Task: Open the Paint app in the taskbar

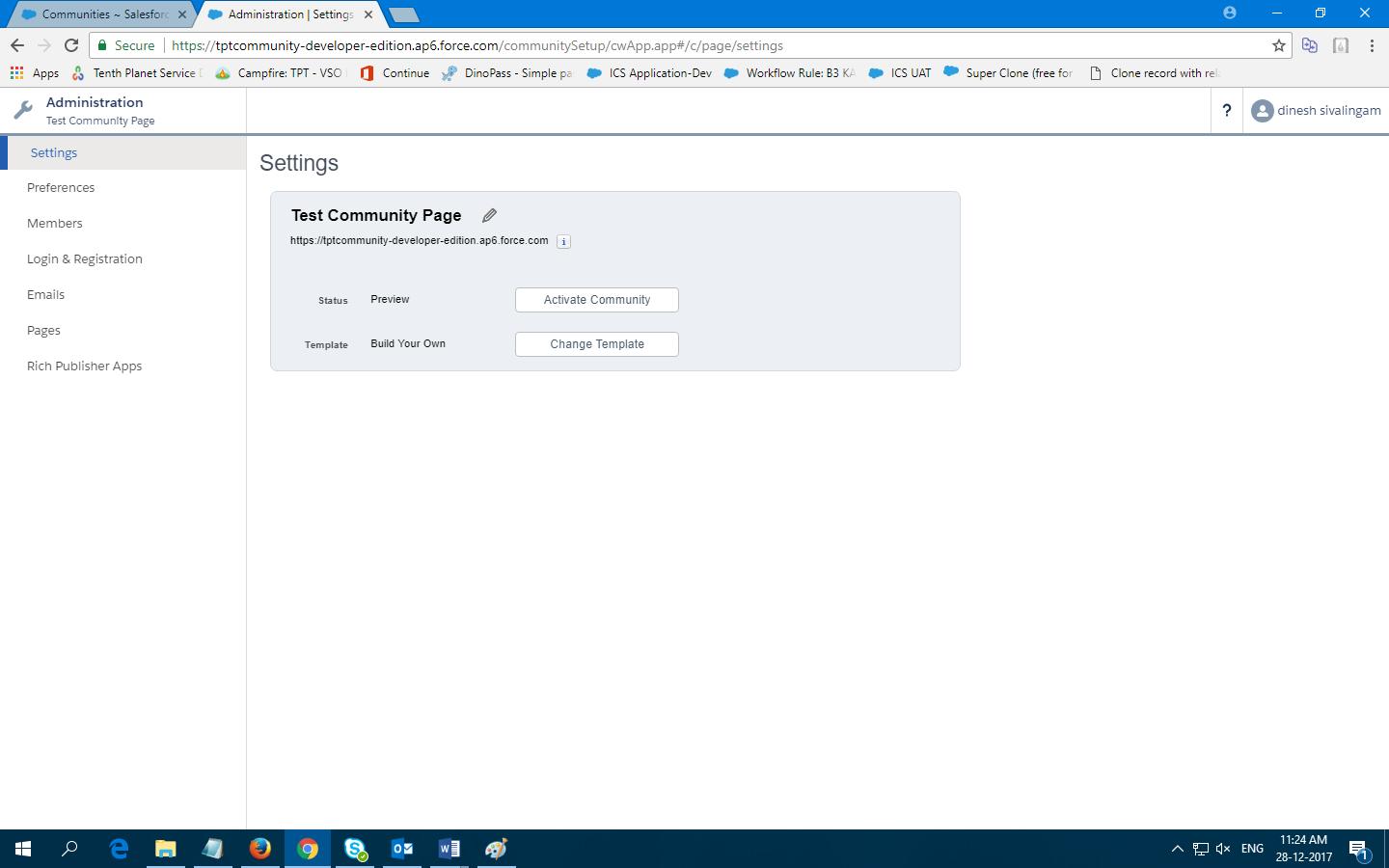Action: click(497, 849)
